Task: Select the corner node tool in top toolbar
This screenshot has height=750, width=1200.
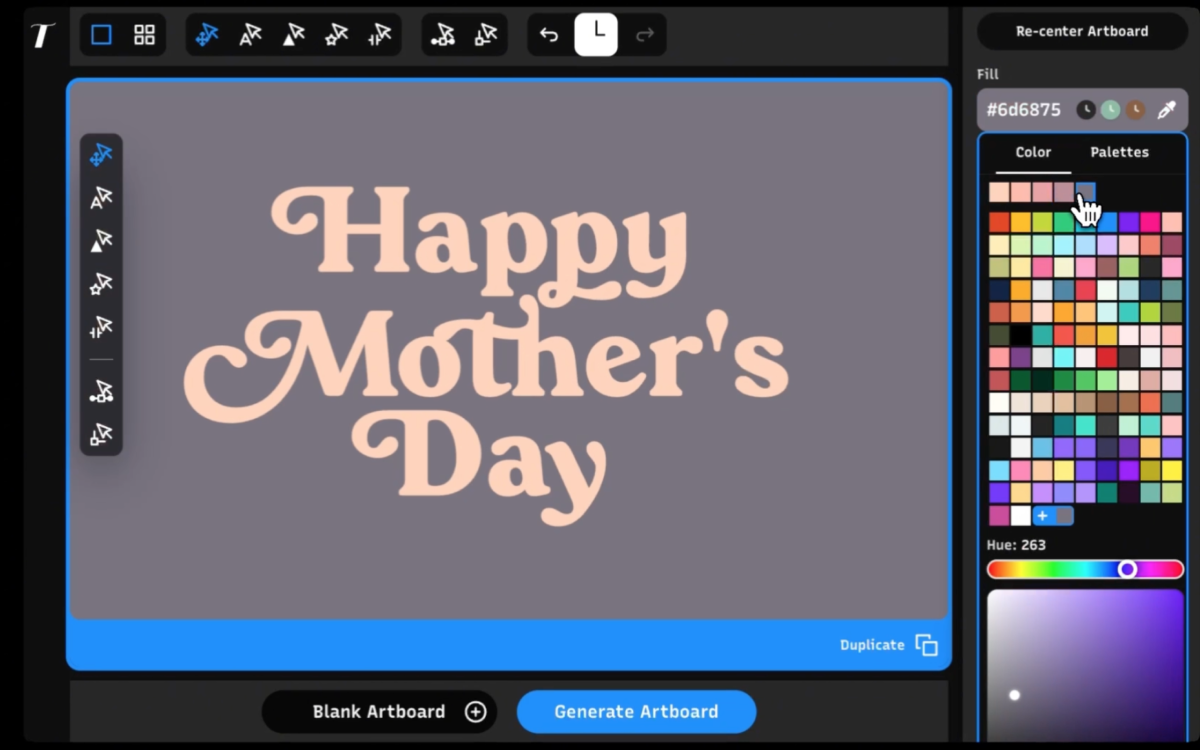Action: coord(486,35)
